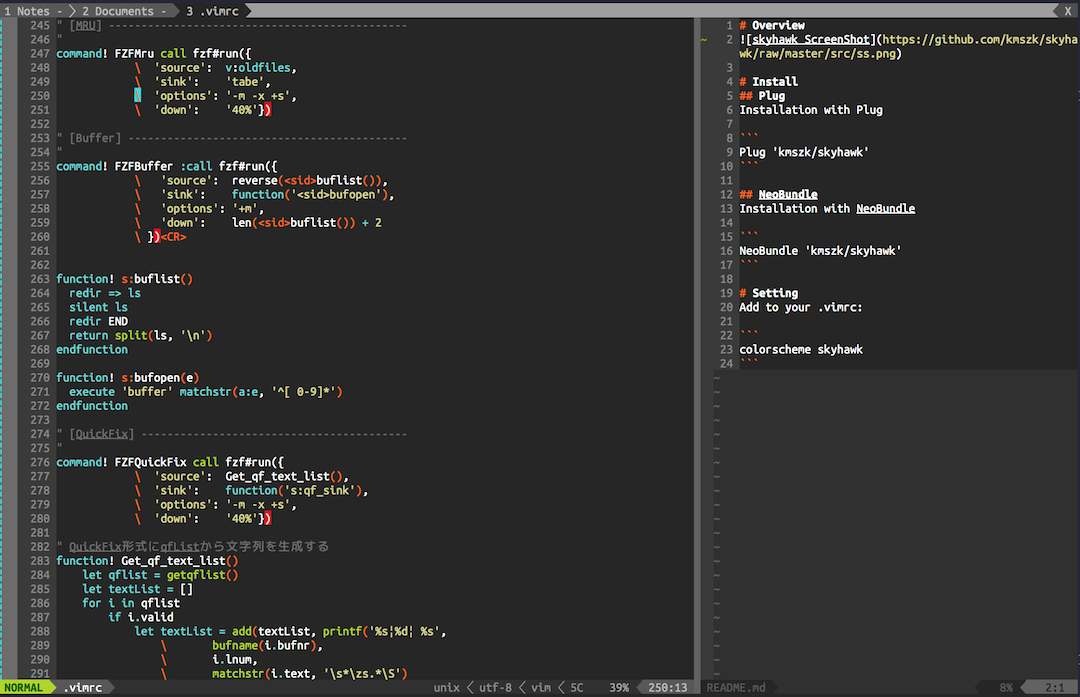Click the vim filetype indicator
This screenshot has width=1080, height=697.
click(x=540, y=688)
